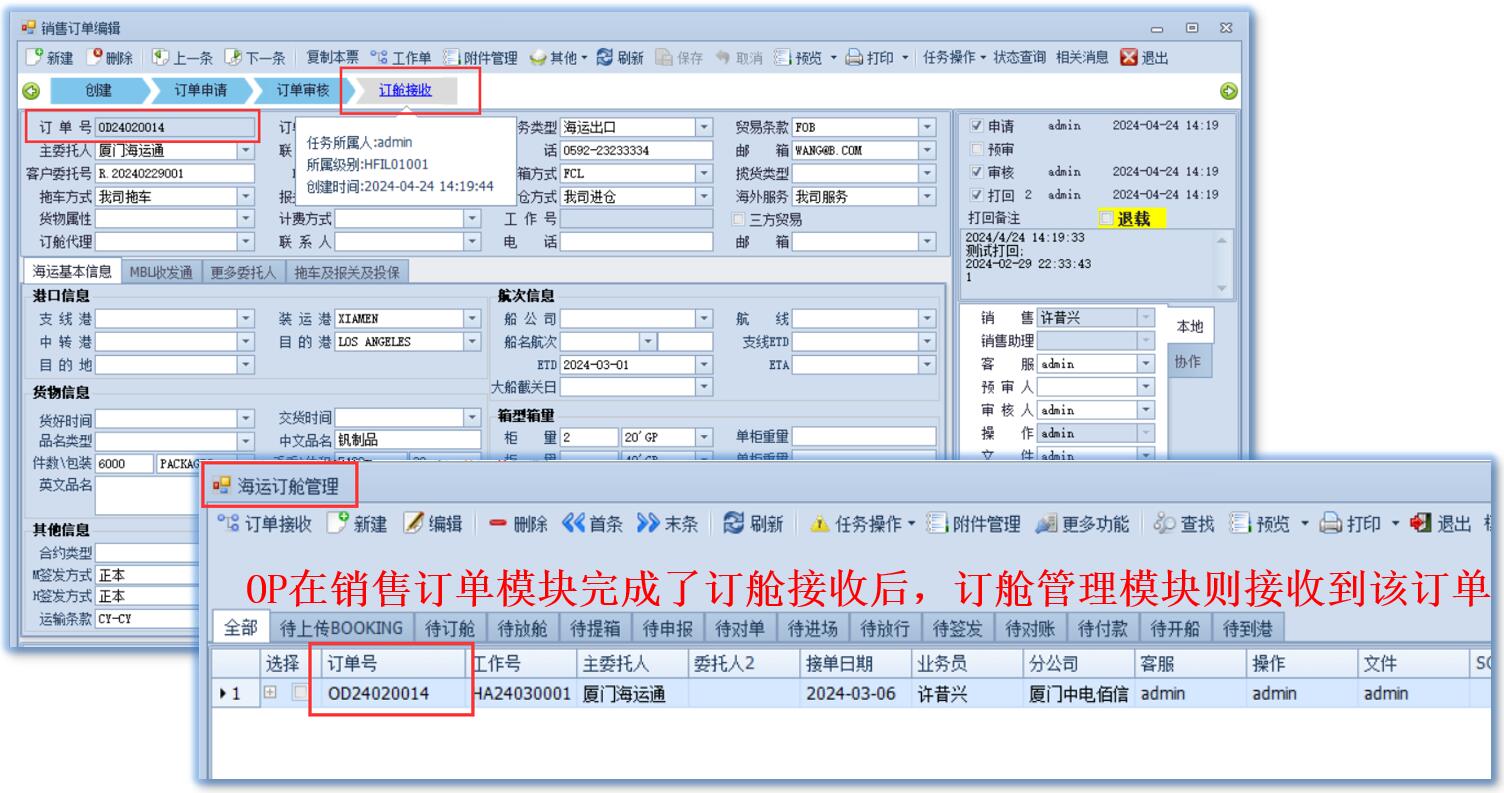Jump to first record with 首条
This screenshot has width=1504, height=793.
[572, 524]
